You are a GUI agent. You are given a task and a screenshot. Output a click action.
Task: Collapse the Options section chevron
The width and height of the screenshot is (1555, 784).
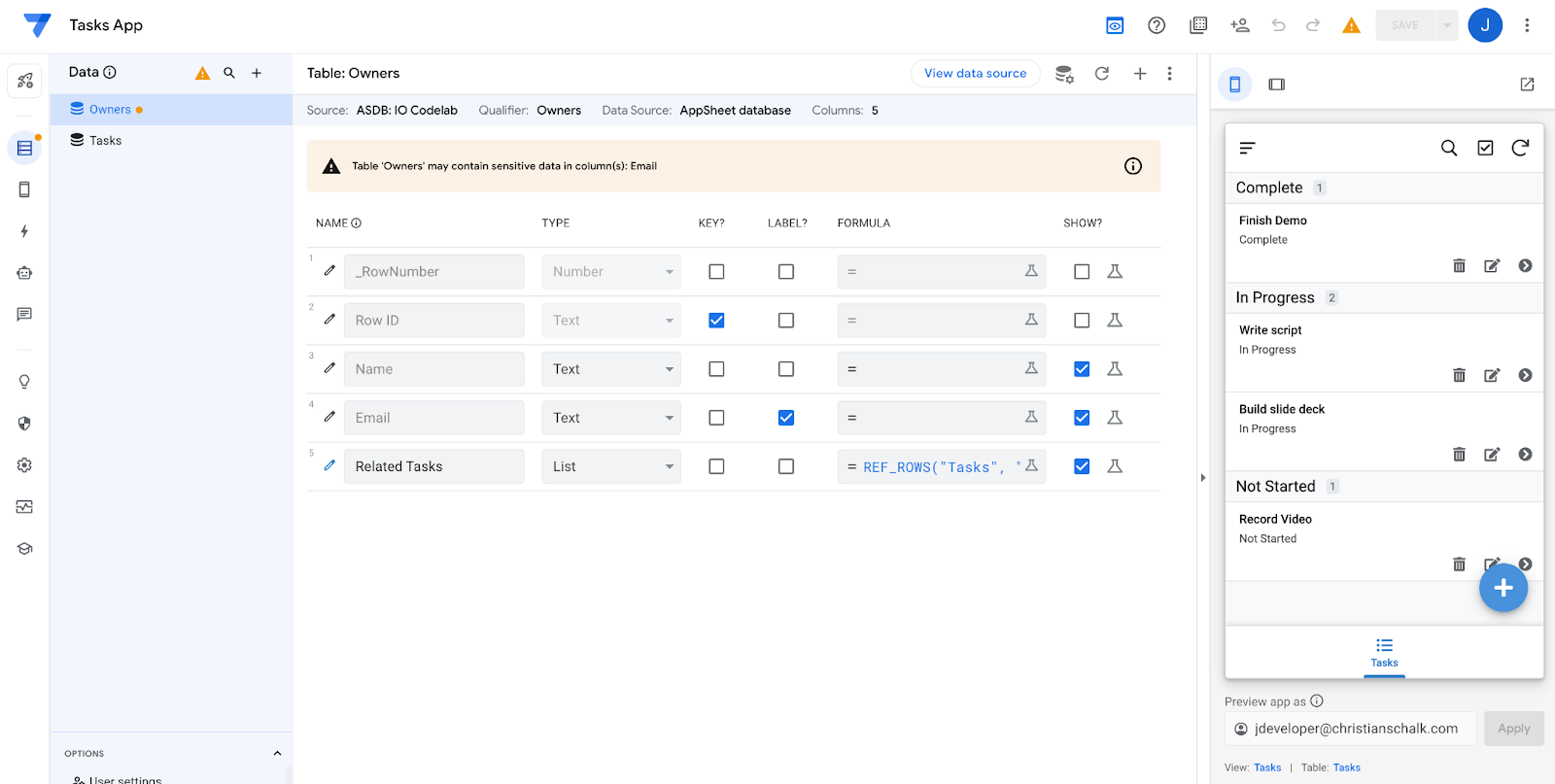(277, 753)
